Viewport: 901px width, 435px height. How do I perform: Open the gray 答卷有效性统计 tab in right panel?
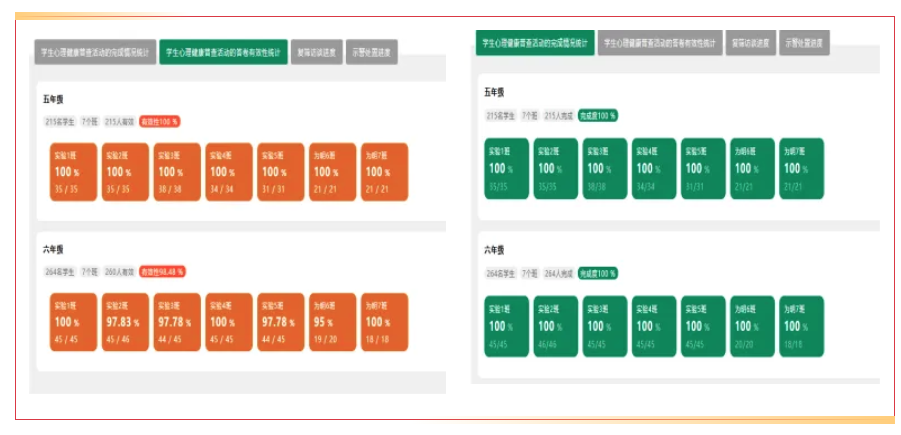pyautogui.click(x=659, y=43)
